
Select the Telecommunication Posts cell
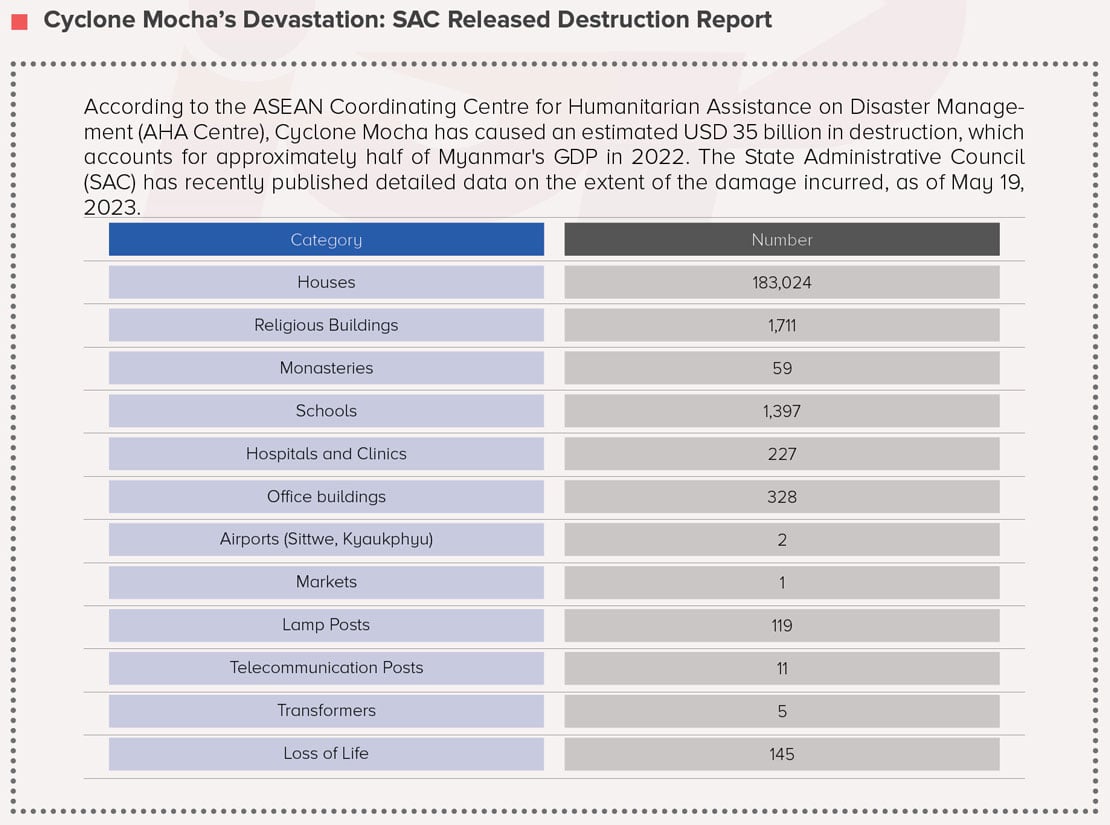point(326,668)
